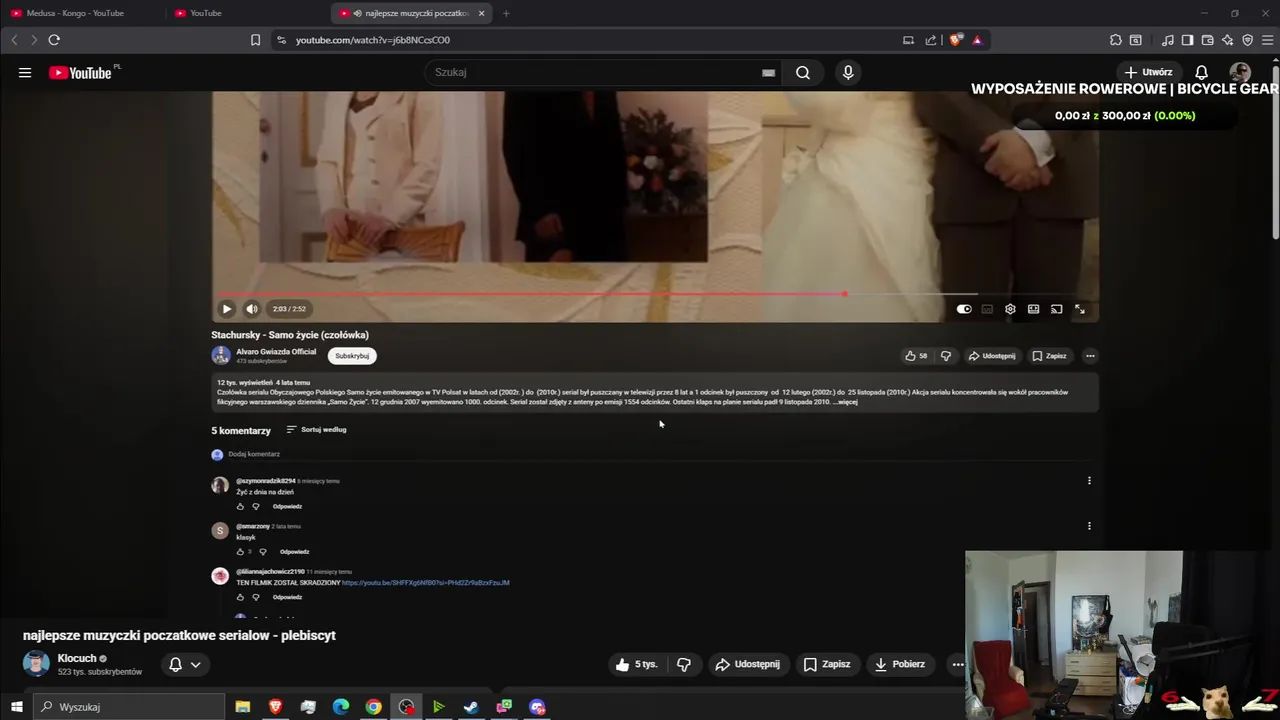Cast video to a TV
The height and width of the screenshot is (720, 1280).
coord(1056,309)
